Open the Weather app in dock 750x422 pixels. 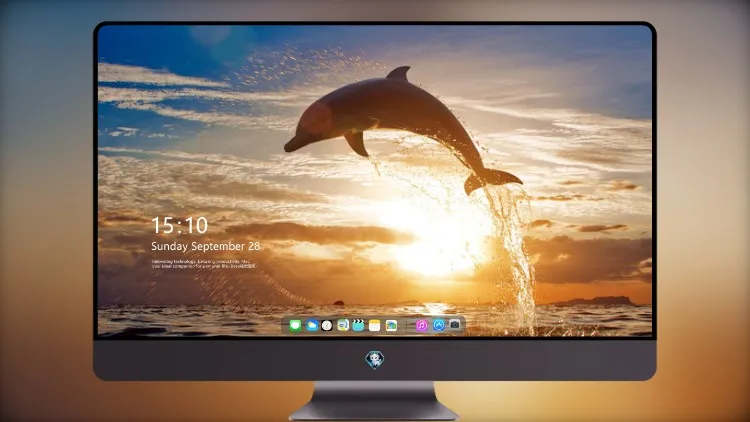[x=311, y=325]
